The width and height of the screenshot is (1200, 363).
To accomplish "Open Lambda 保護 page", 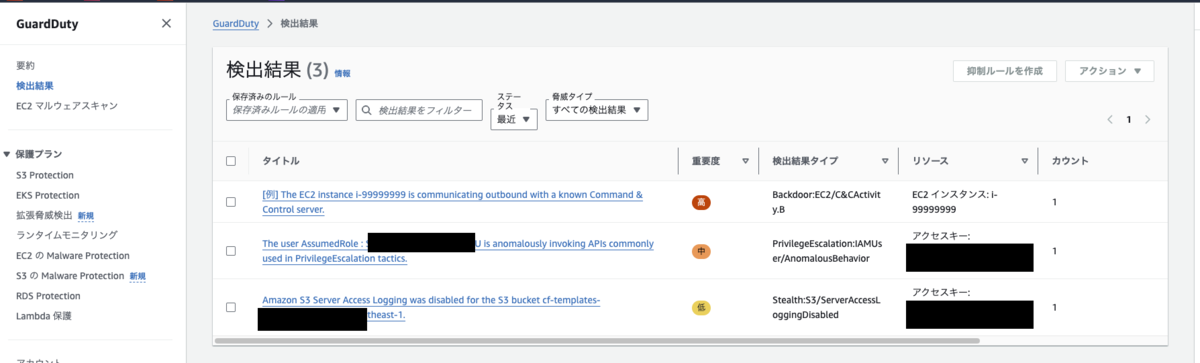I will [x=44, y=315].
